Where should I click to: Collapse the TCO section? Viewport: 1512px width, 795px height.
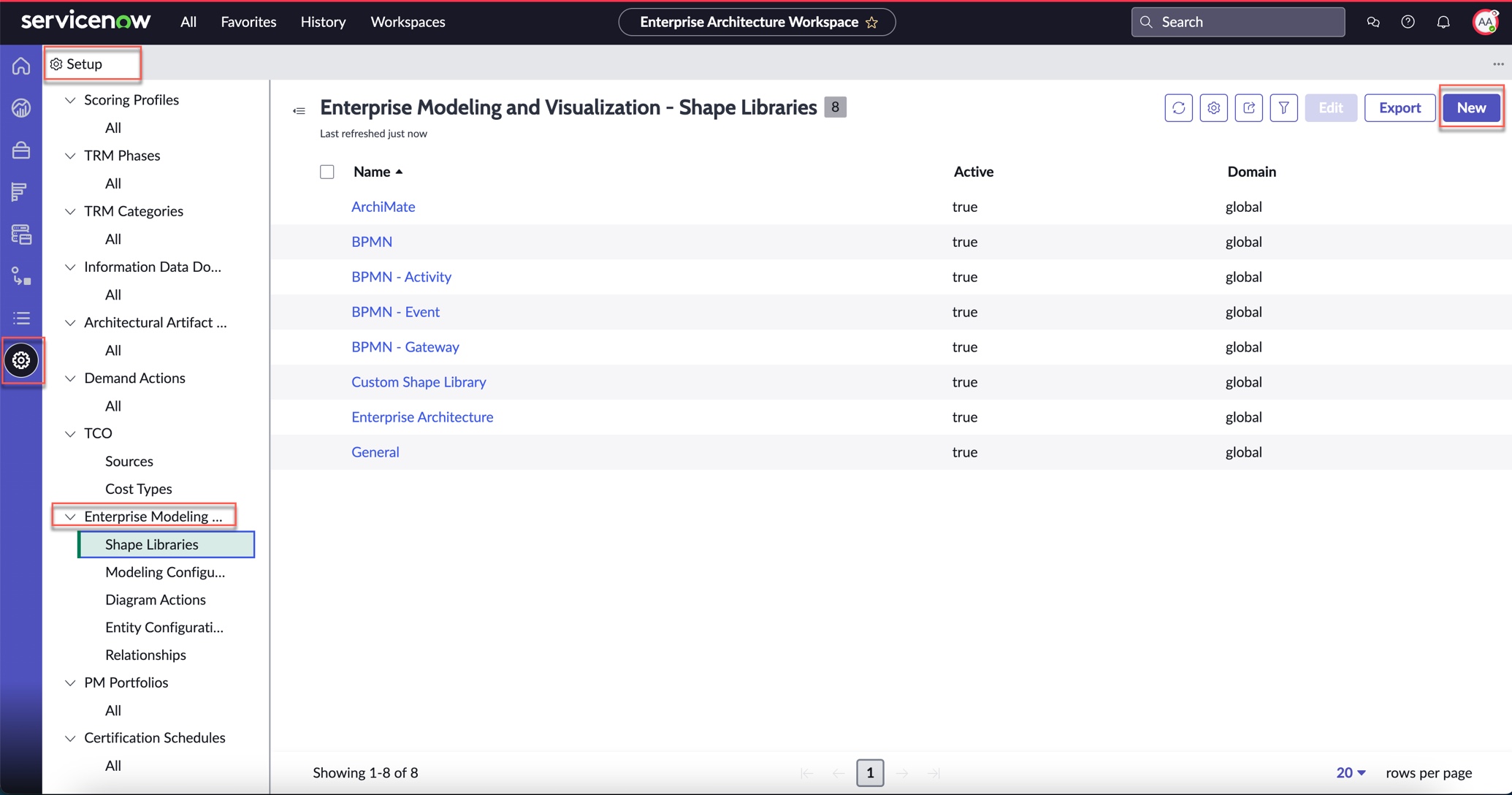[70, 433]
